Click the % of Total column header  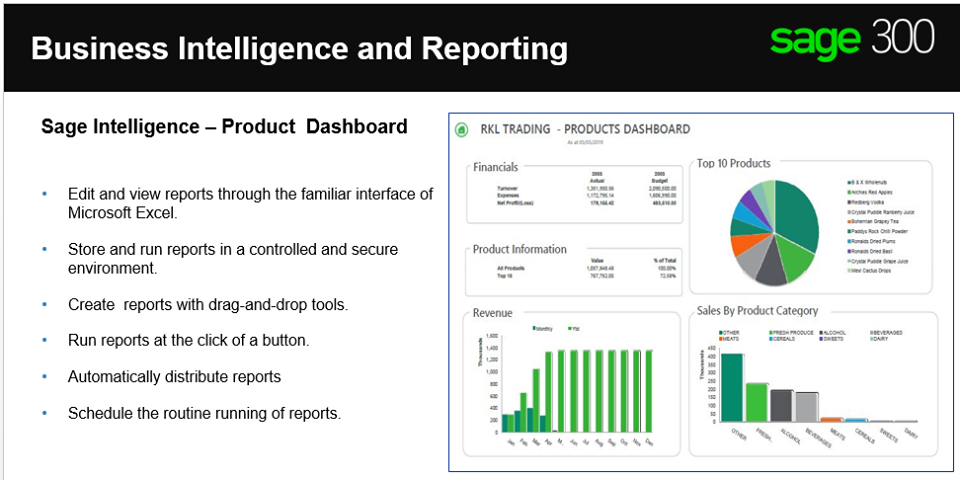(x=664, y=261)
